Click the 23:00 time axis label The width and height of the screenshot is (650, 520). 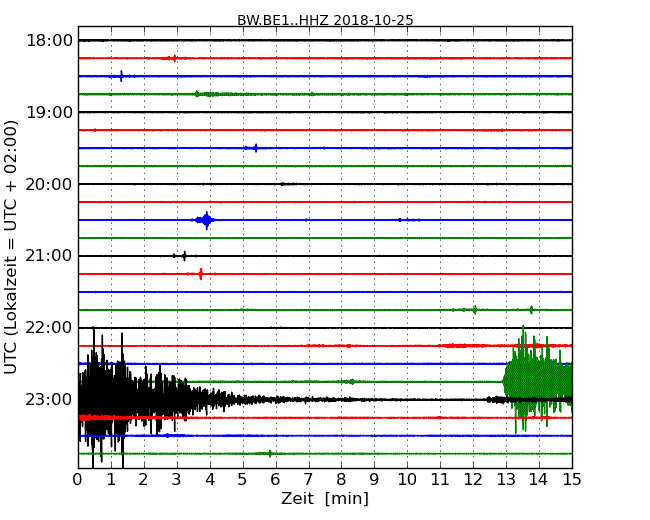[x=49, y=399]
